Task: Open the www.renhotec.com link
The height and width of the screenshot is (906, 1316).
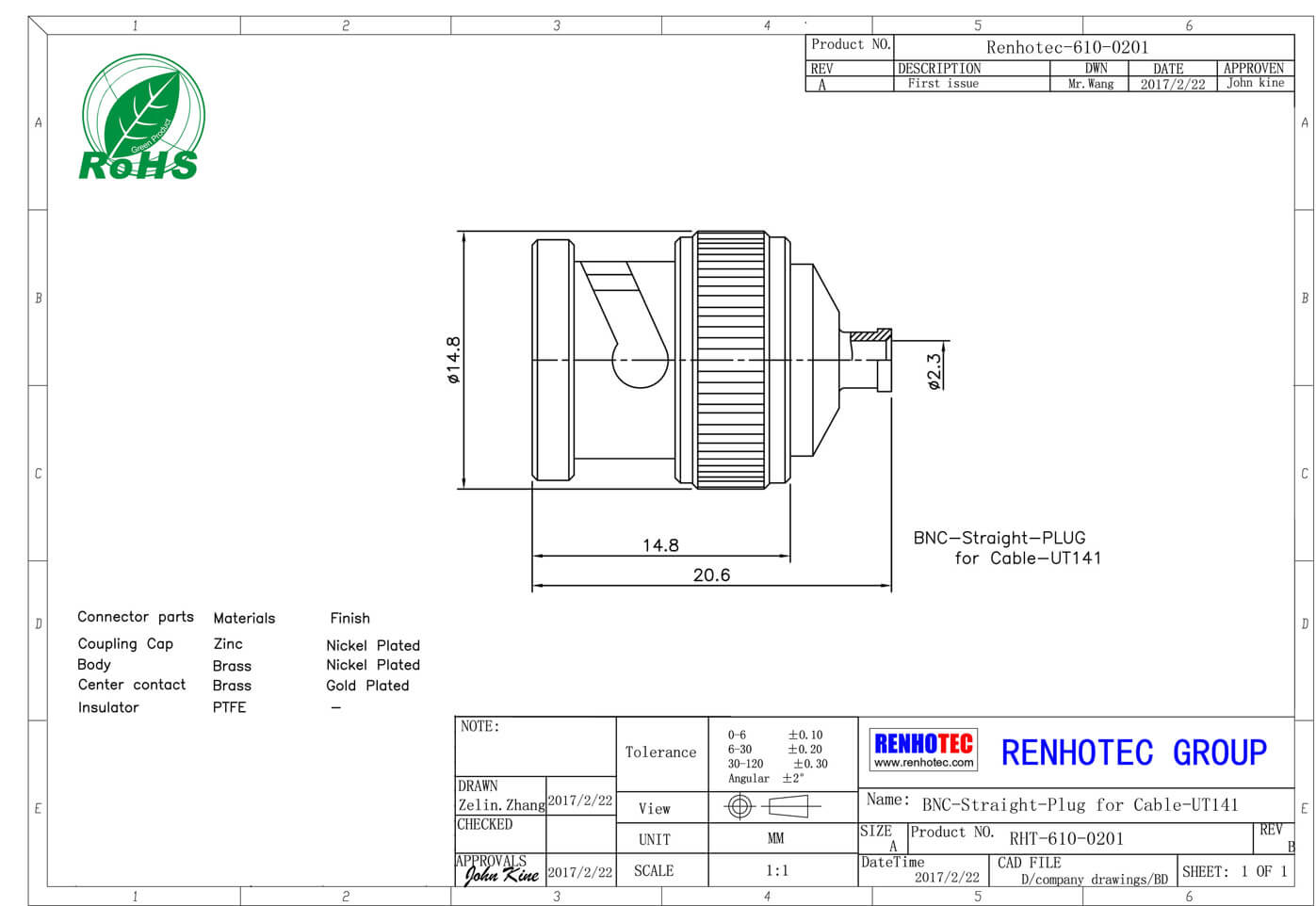Action: click(x=923, y=763)
